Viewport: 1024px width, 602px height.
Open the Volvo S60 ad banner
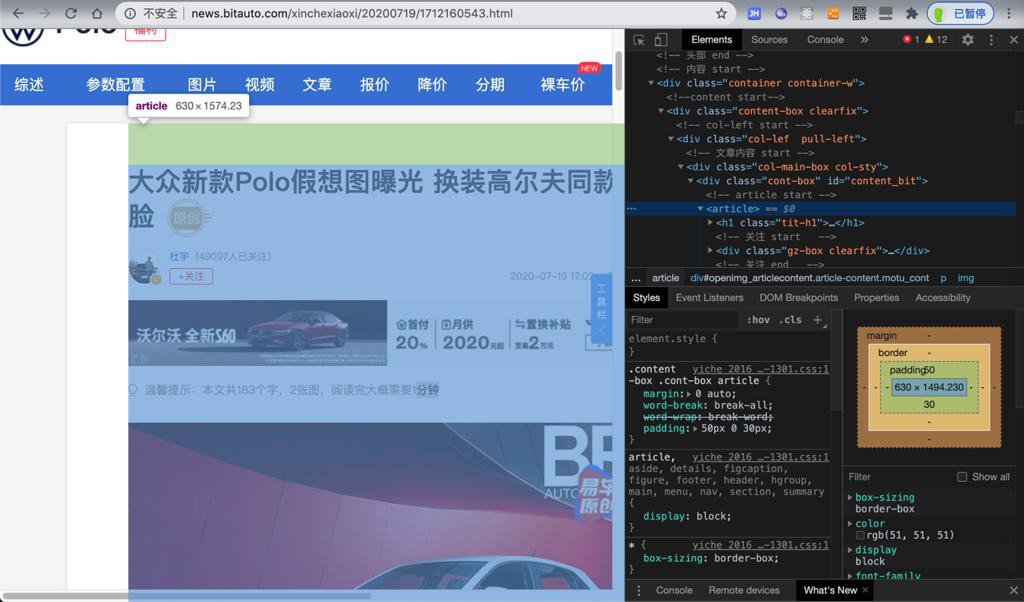(x=370, y=333)
